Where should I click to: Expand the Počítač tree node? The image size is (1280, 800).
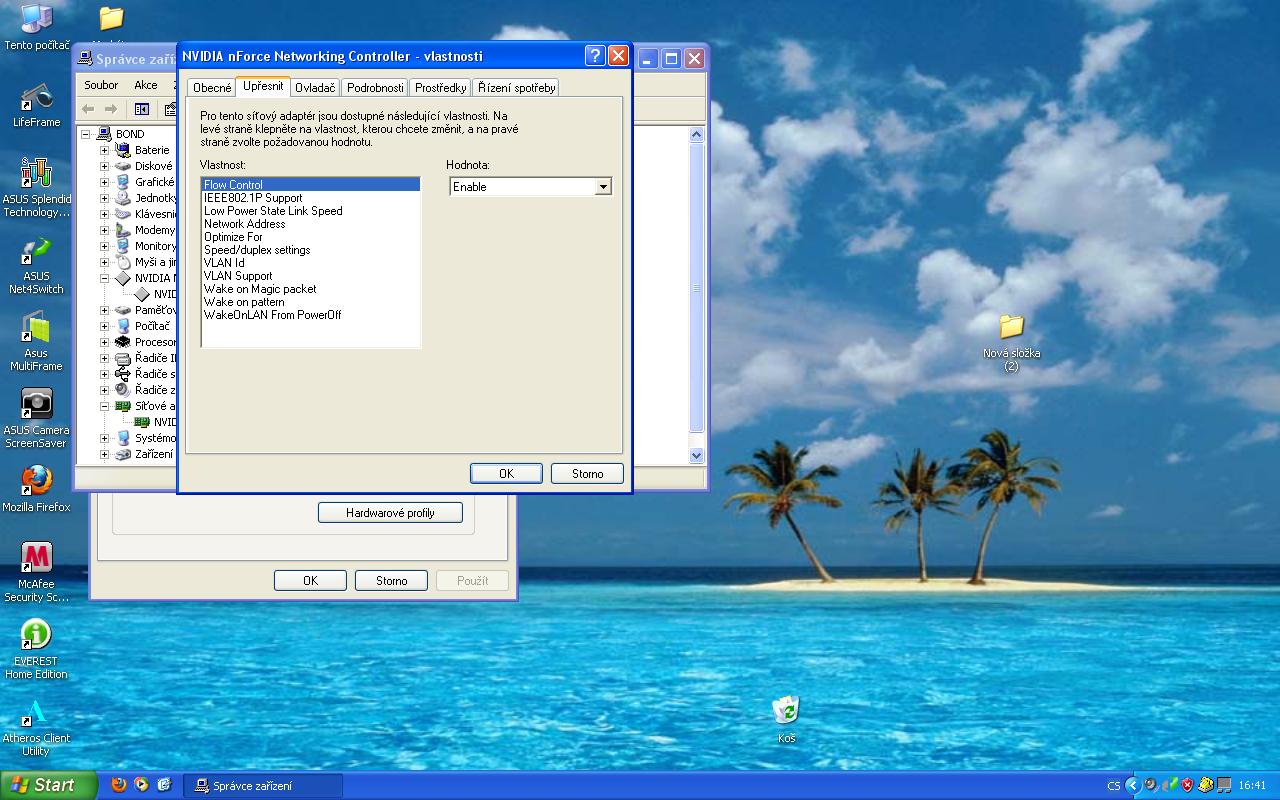104,326
